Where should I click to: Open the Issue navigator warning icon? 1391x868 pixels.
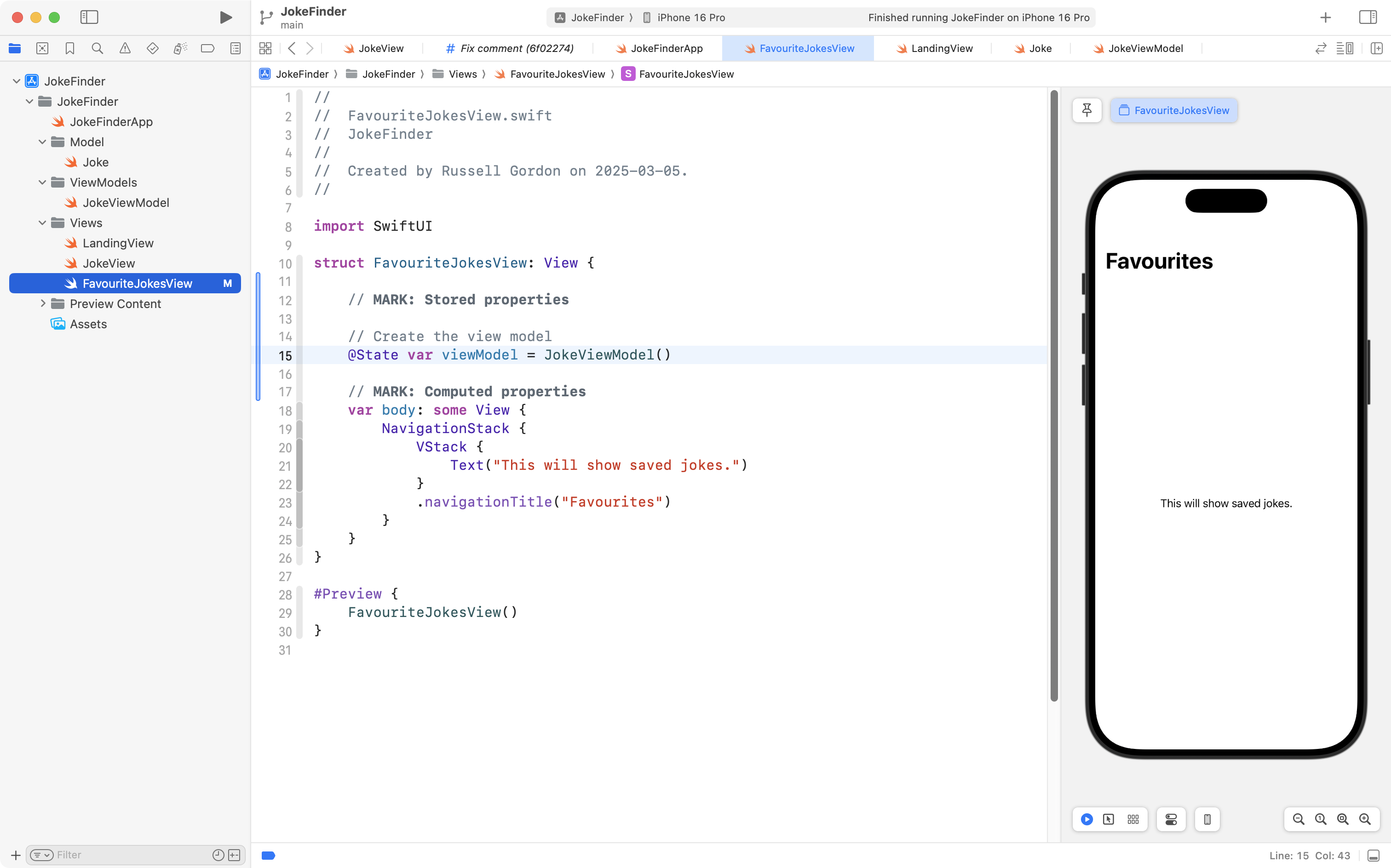click(x=125, y=48)
